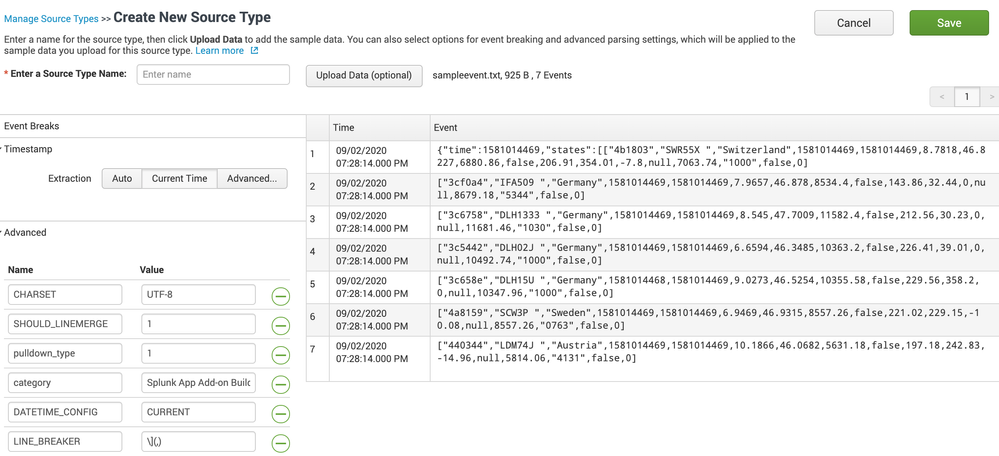999x456 pixels.
Task: Cancel source type creation
Action: pyautogui.click(x=853, y=23)
